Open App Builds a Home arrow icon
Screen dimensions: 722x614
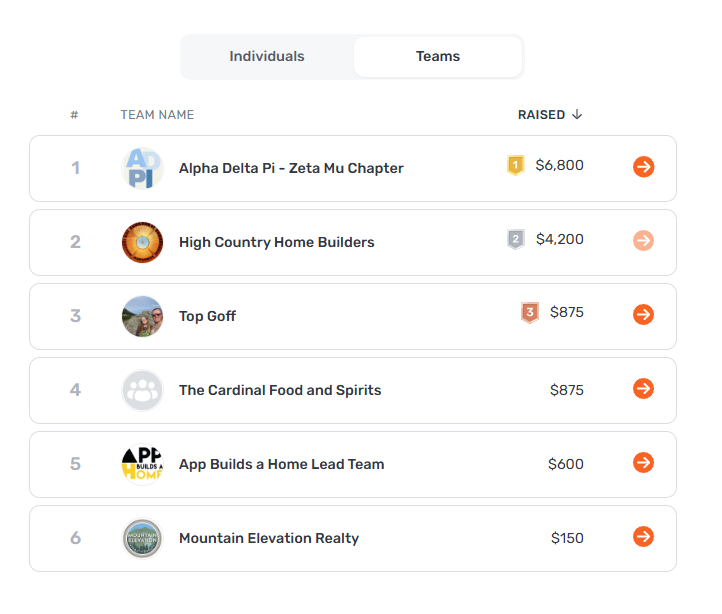click(x=643, y=462)
